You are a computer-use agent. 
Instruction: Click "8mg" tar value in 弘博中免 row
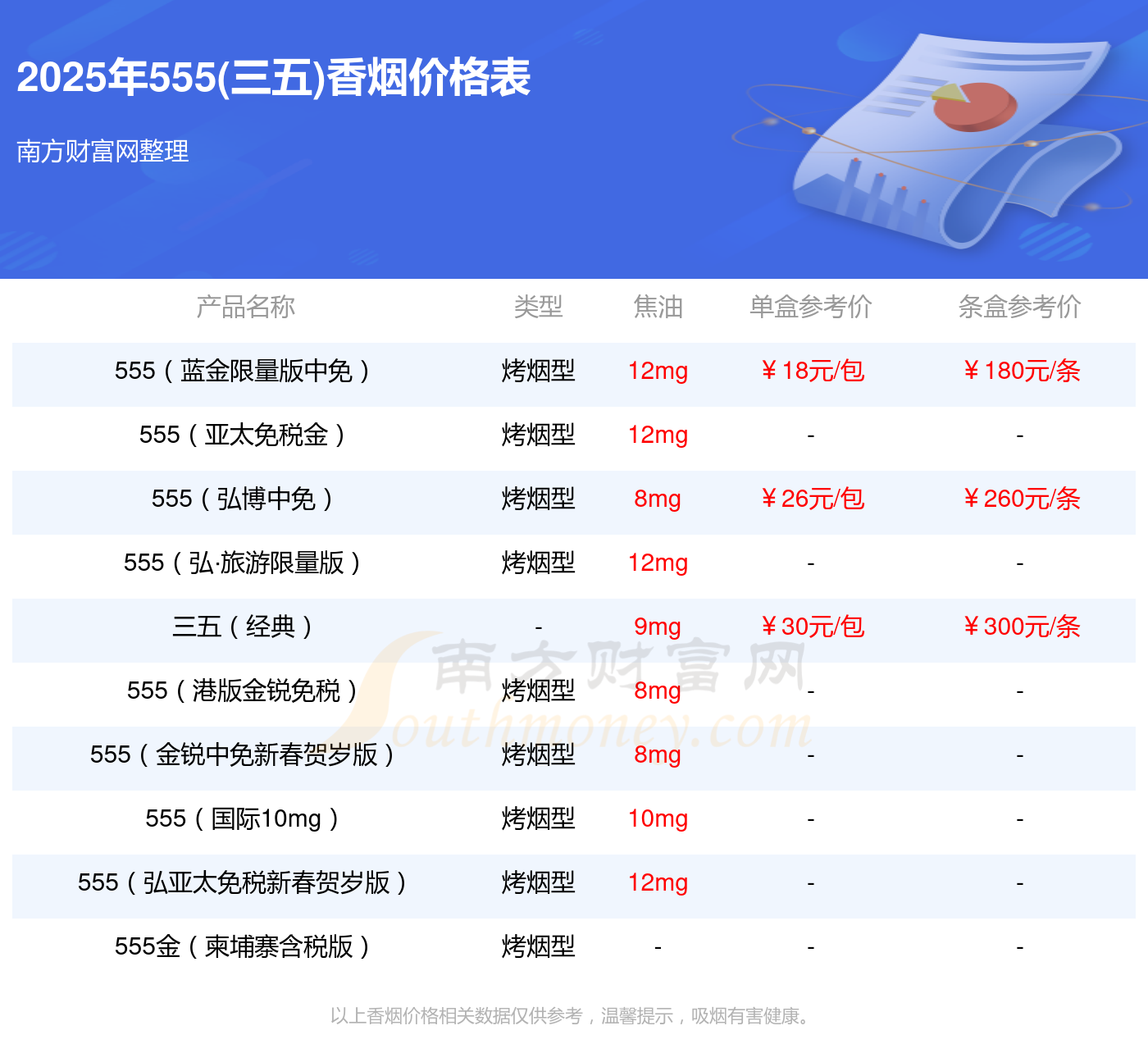tap(658, 499)
